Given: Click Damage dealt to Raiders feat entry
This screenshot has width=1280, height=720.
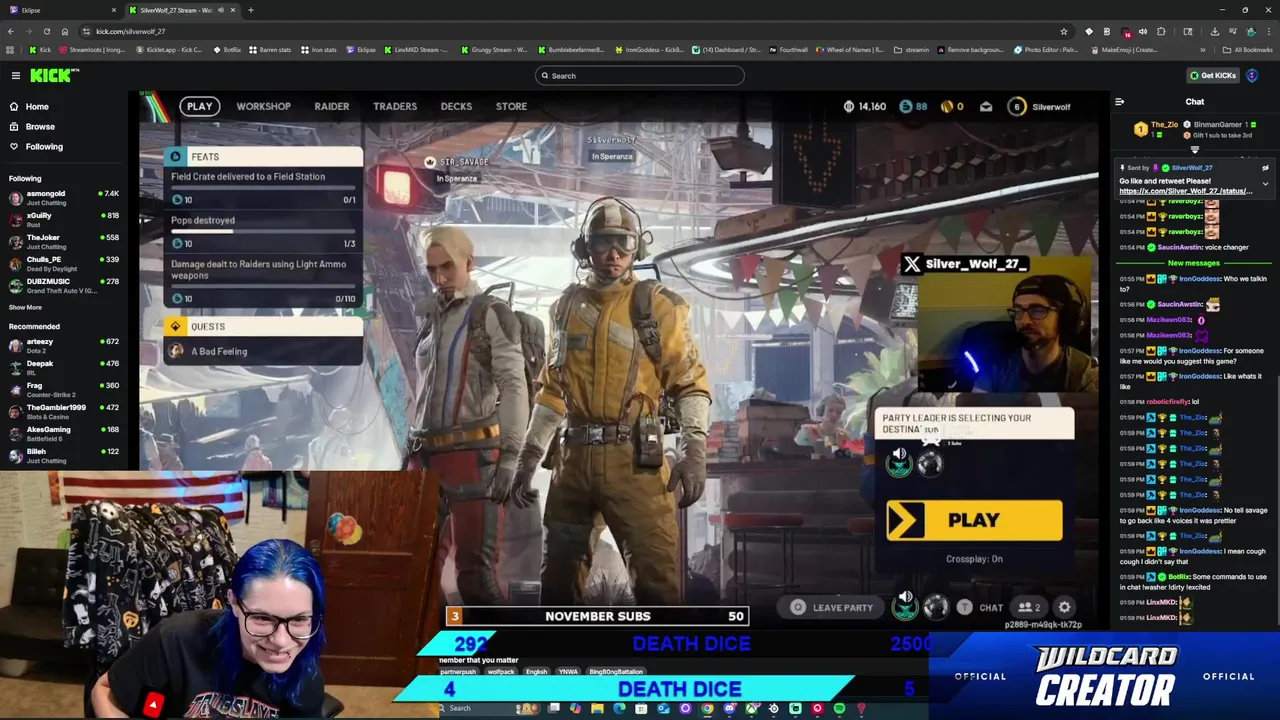Looking at the screenshot, I should point(264,281).
